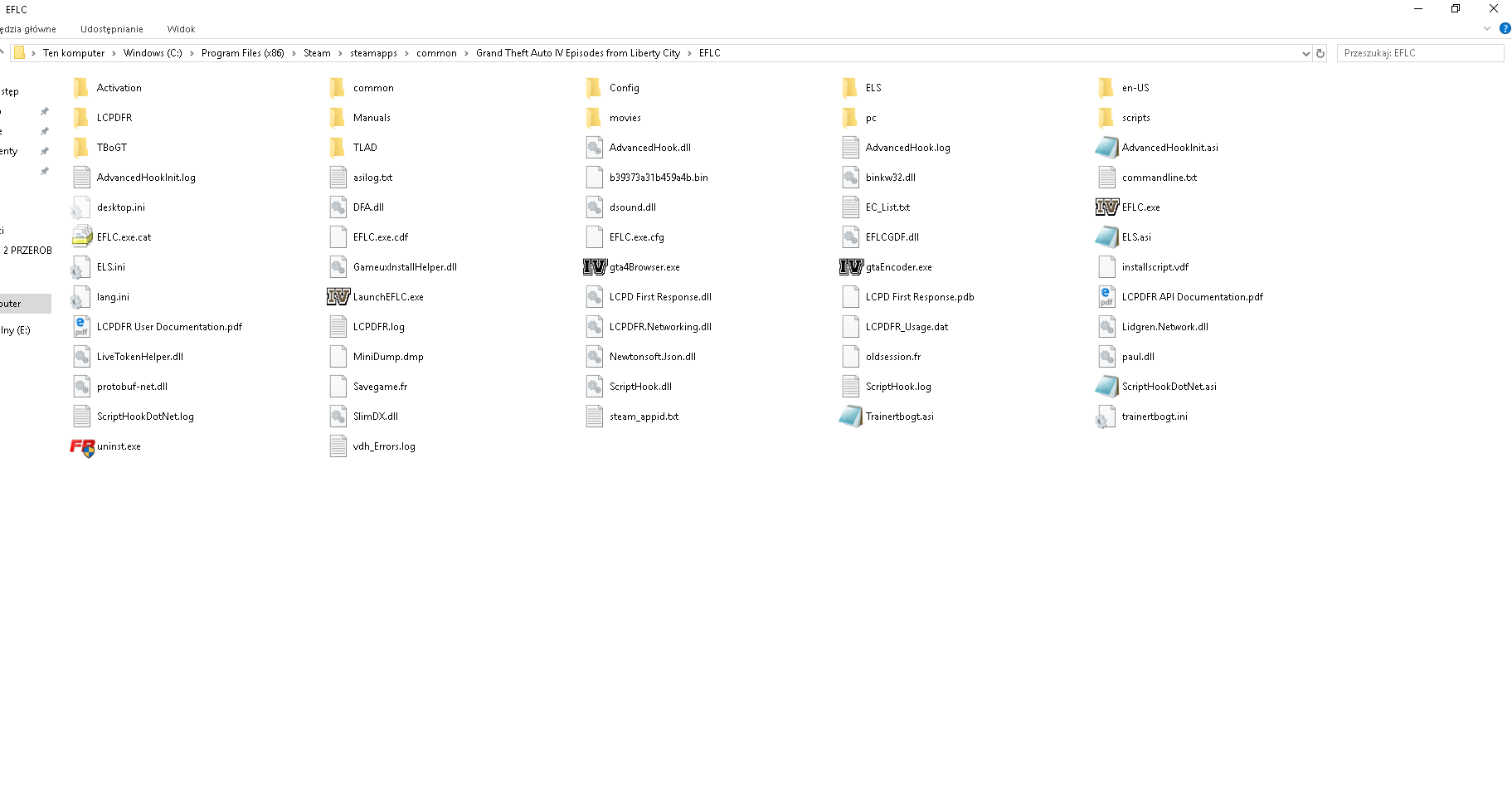Expand the chevron before Ten komputer
Screen dimensions: 1512x809
(x=33, y=53)
